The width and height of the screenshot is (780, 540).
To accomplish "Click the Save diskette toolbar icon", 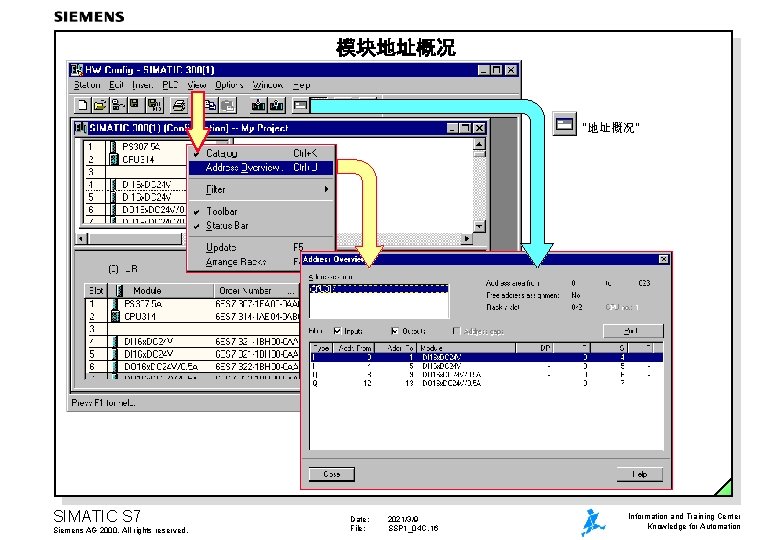I will 134,105.
